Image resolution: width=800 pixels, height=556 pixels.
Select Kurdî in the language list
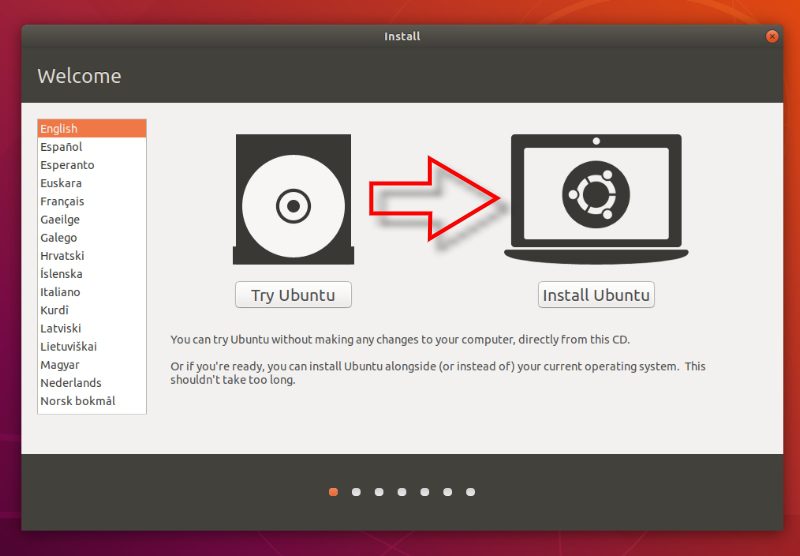click(92, 310)
